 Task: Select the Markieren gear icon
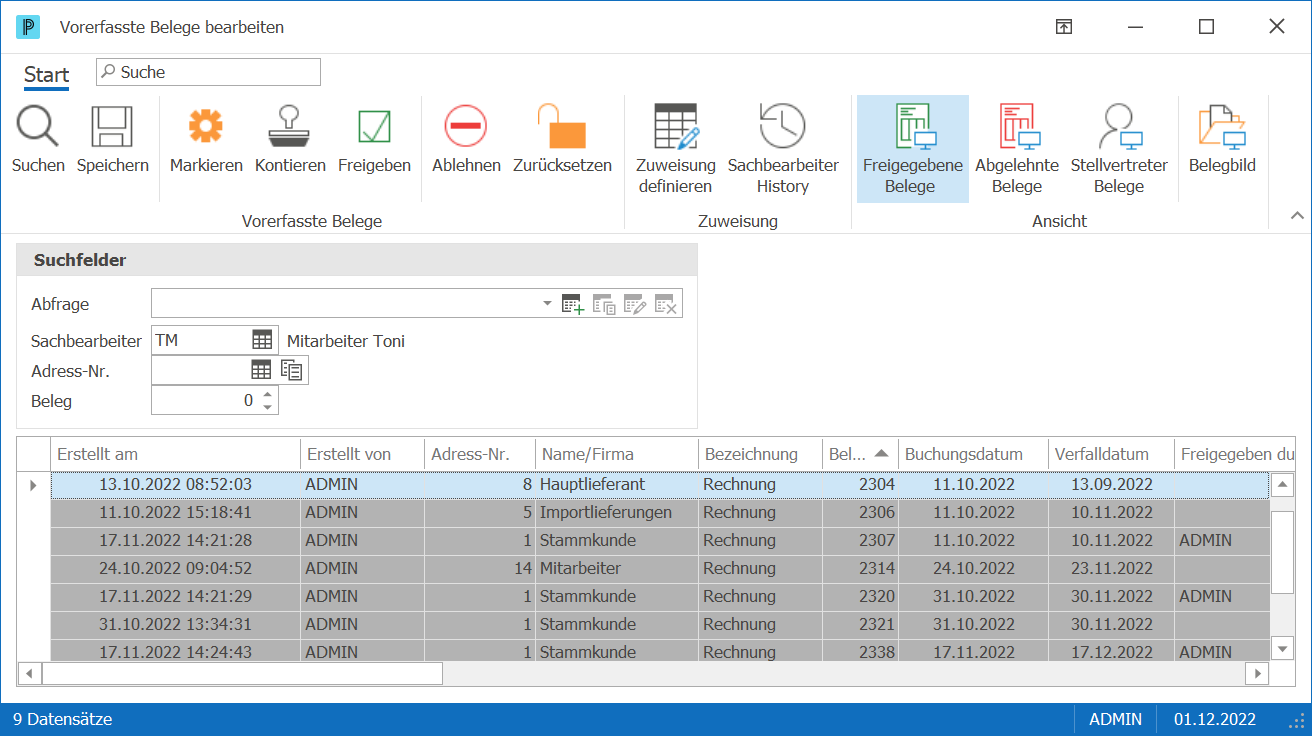(x=206, y=127)
